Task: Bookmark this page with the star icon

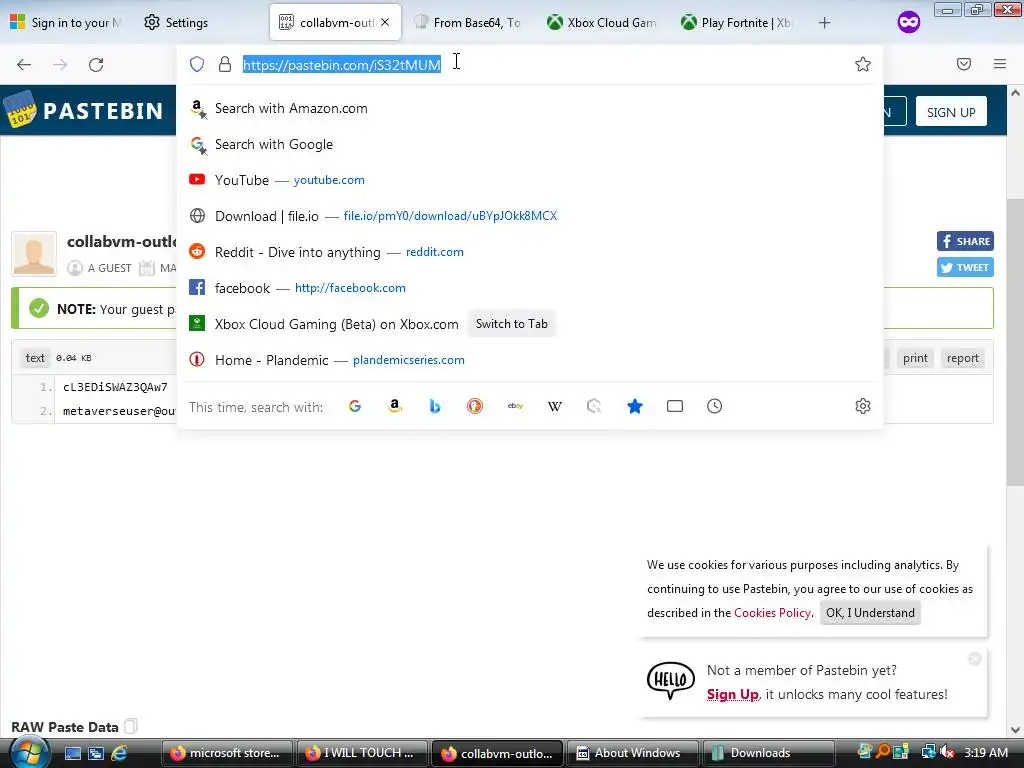Action: [x=863, y=64]
